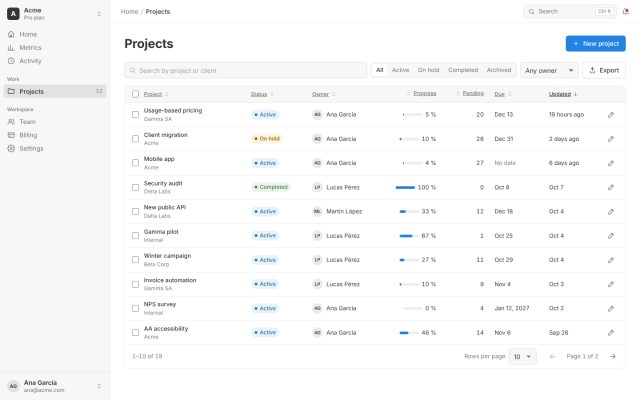The height and width of the screenshot is (400, 640).
Task: Open the Home sidebar item
Action: (55, 34)
